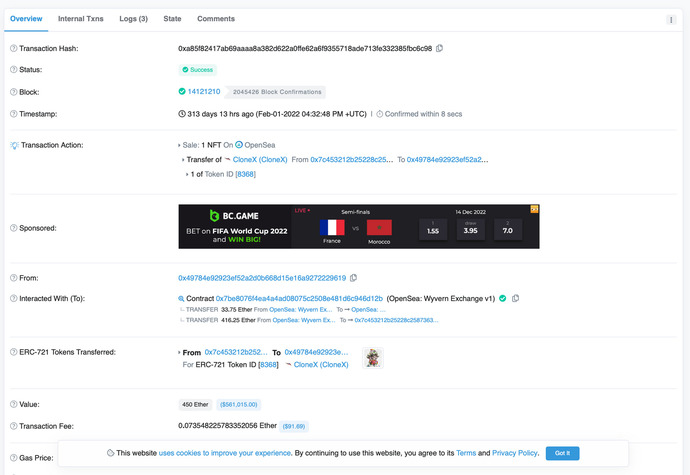Copy the From address to clipboard
Image resolution: width=690 pixels, height=475 pixels.
[353, 278]
